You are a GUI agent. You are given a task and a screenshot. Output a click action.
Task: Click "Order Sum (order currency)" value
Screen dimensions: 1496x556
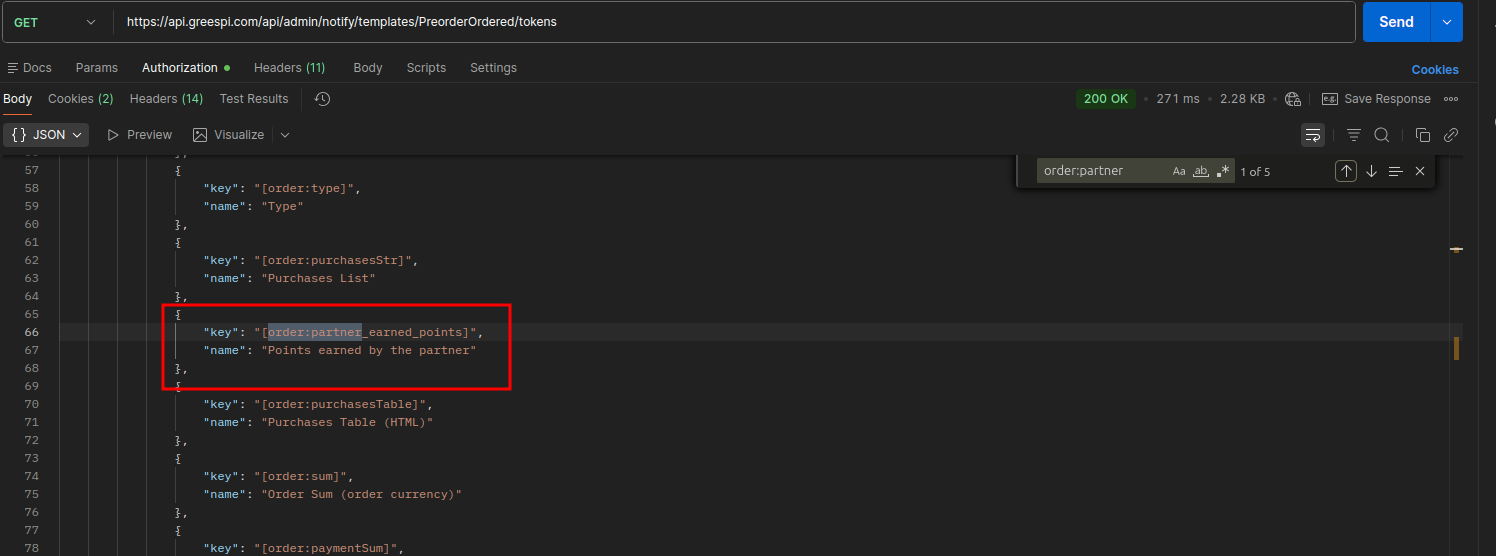(361, 494)
